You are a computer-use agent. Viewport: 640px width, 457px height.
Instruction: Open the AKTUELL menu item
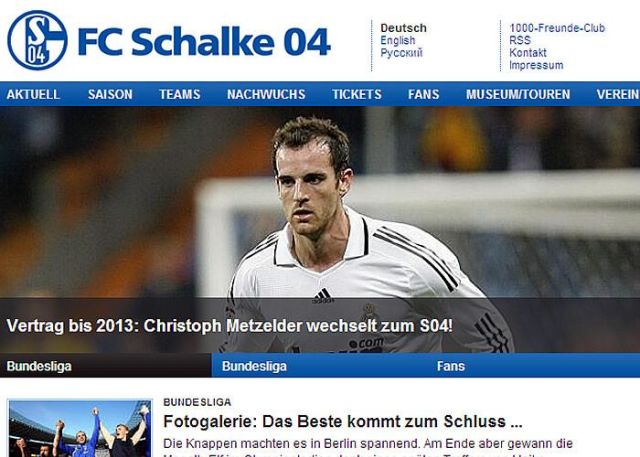(x=33, y=94)
